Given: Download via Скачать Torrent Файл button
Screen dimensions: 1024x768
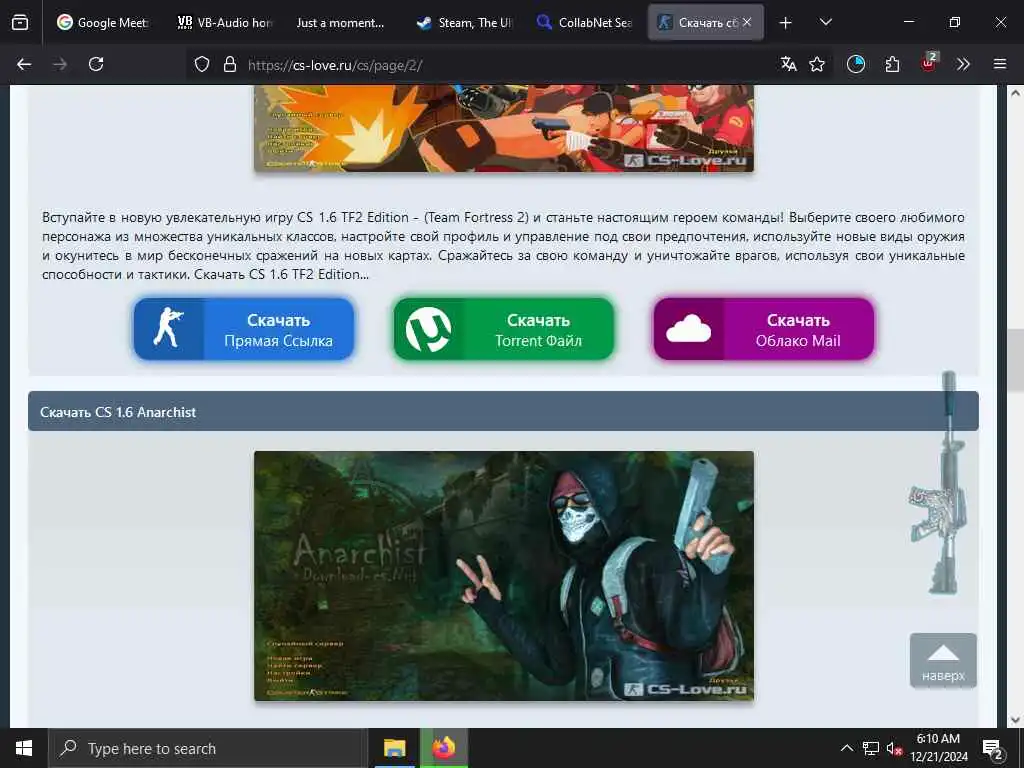Looking at the screenshot, I should (x=504, y=329).
